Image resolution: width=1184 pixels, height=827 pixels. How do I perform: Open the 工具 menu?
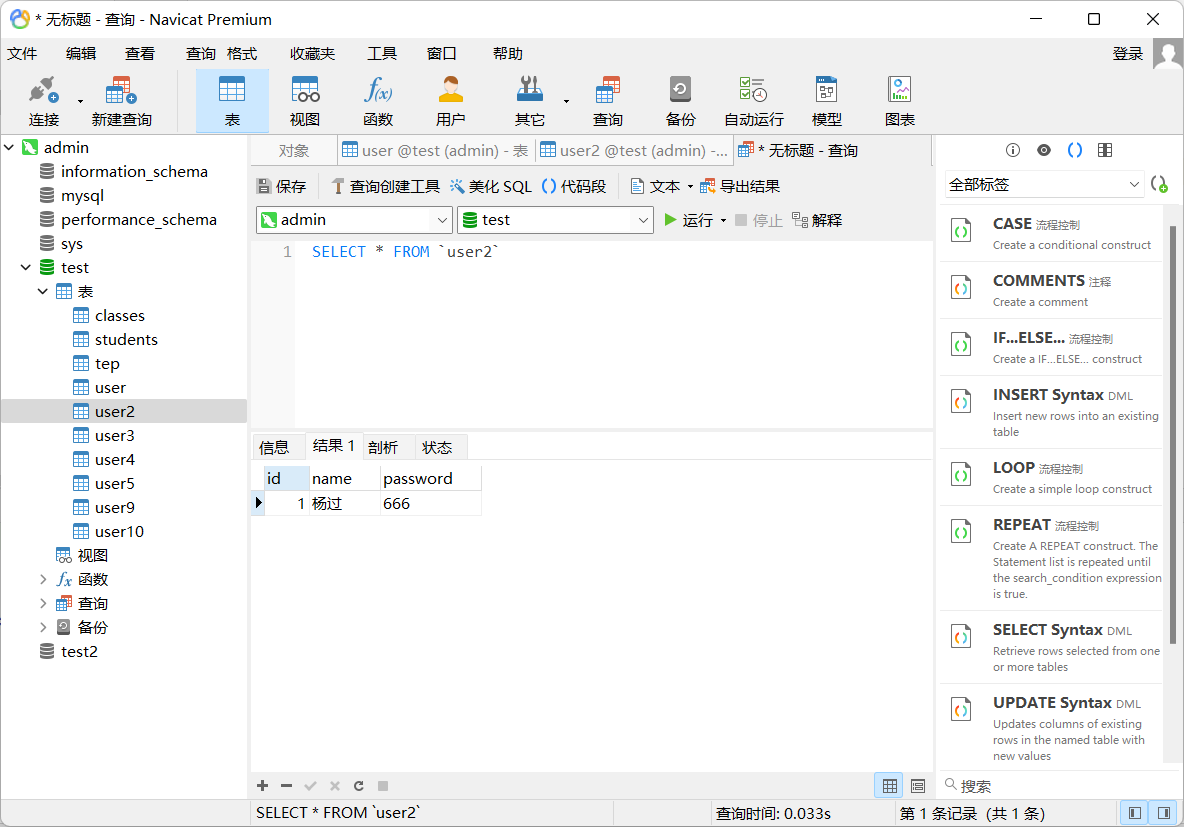coord(381,53)
